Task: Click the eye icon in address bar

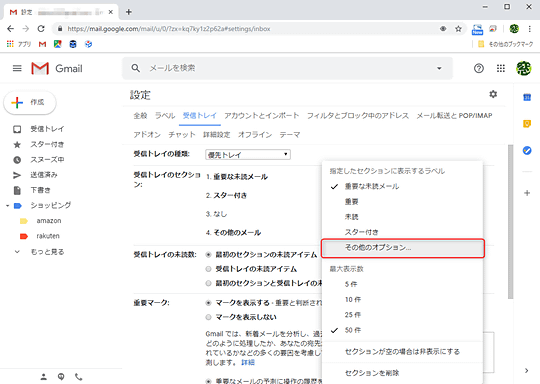Action: [443, 29]
